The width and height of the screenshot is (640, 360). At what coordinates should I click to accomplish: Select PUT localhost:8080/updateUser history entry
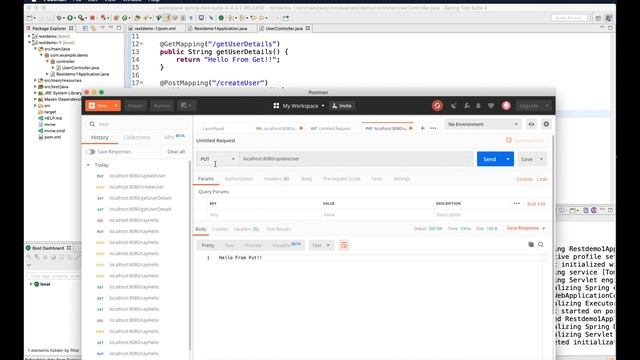coord(137,176)
